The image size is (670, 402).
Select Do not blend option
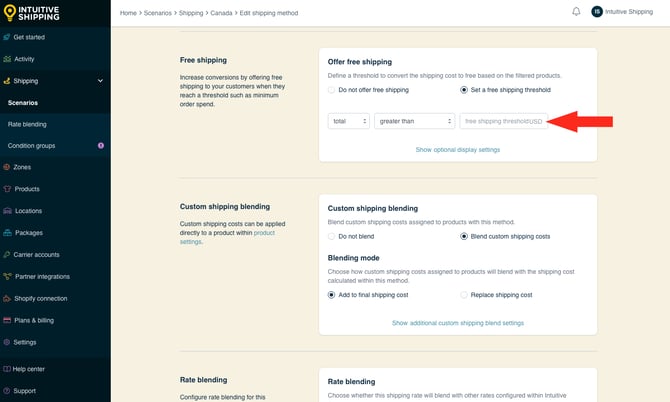click(x=331, y=237)
